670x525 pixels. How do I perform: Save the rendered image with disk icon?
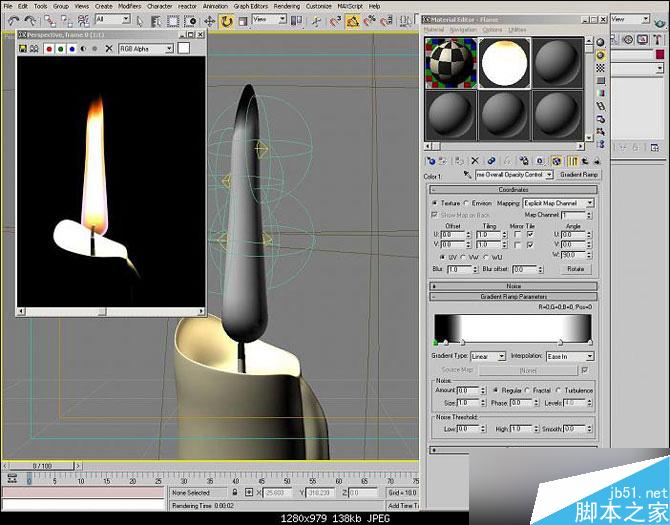[x=23, y=48]
